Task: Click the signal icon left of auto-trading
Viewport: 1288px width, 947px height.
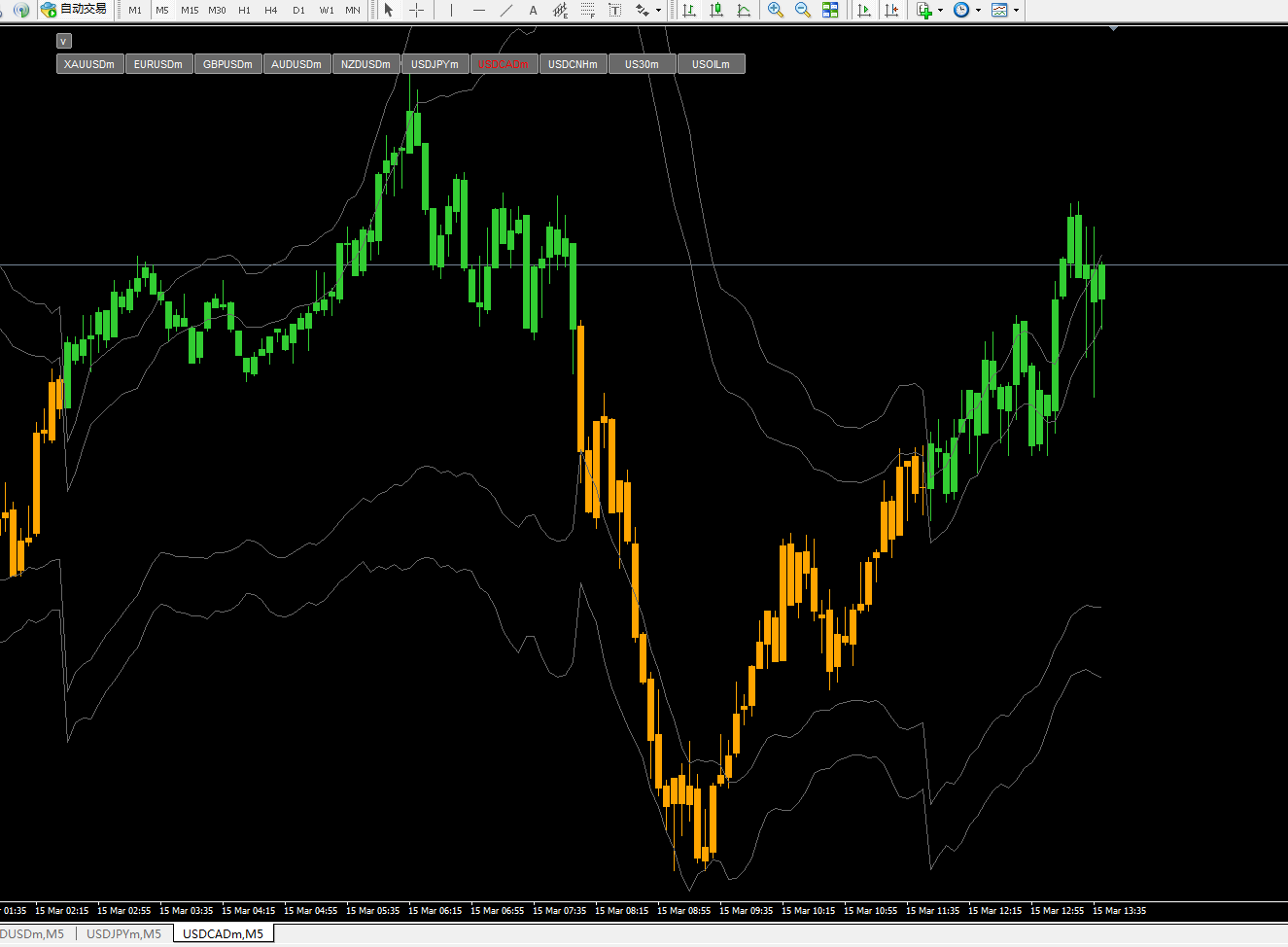Action: [x=20, y=10]
